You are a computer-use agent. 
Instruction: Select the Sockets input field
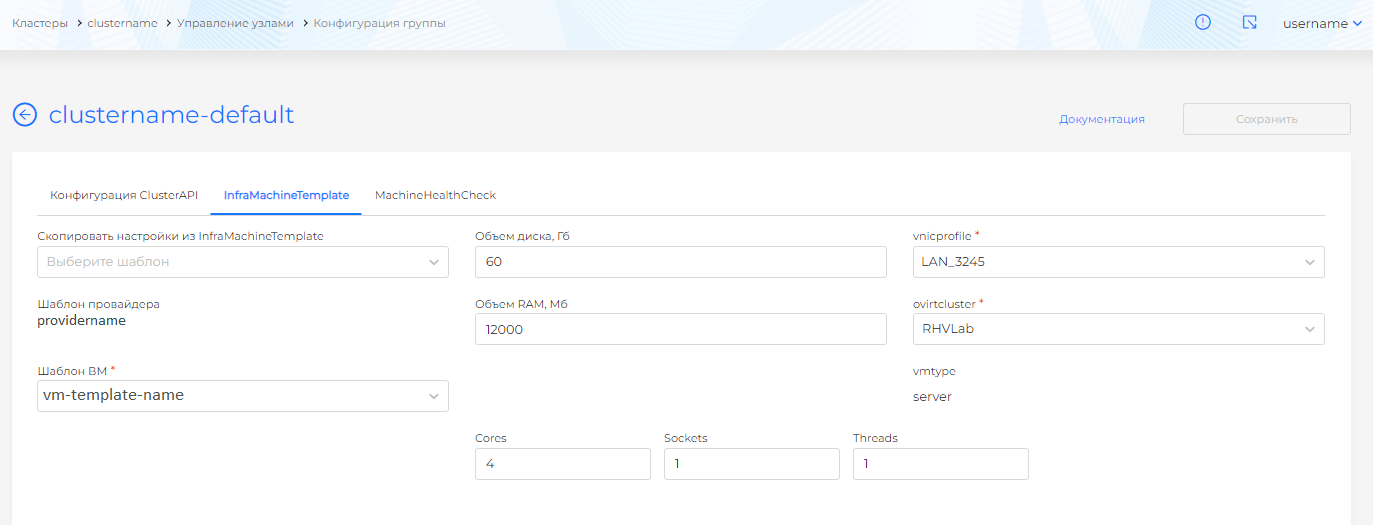pyautogui.click(x=751, y=464)
